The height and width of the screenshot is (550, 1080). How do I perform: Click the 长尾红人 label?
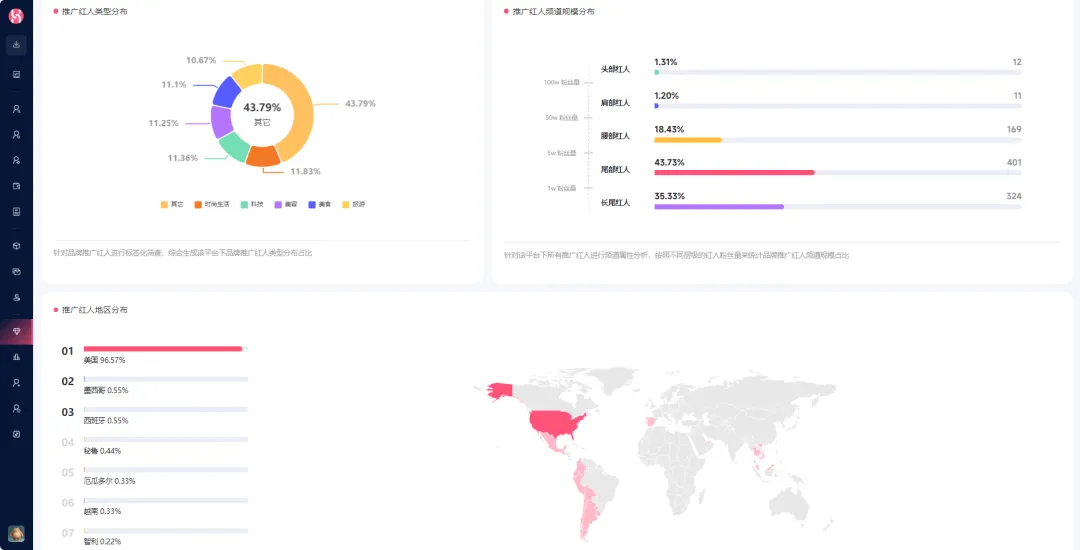pyautogui.click(x=615, y=203)
